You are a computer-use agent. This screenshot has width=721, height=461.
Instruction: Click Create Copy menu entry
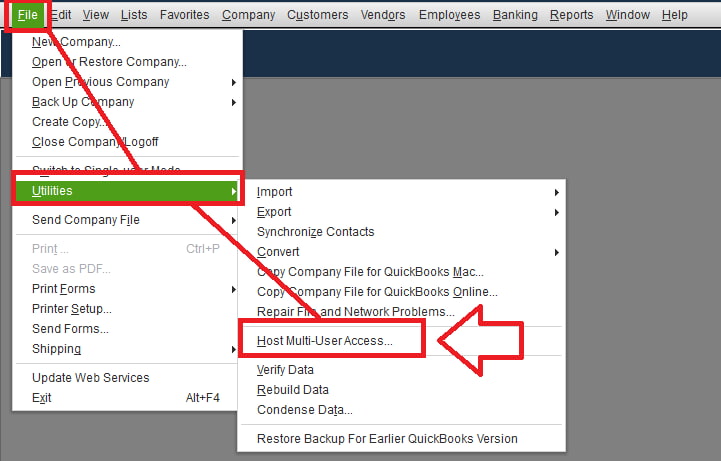[127, 122]
